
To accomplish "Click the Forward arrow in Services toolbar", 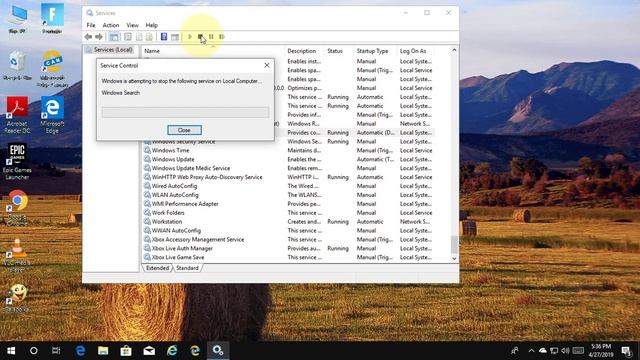I will coord(99,37).
